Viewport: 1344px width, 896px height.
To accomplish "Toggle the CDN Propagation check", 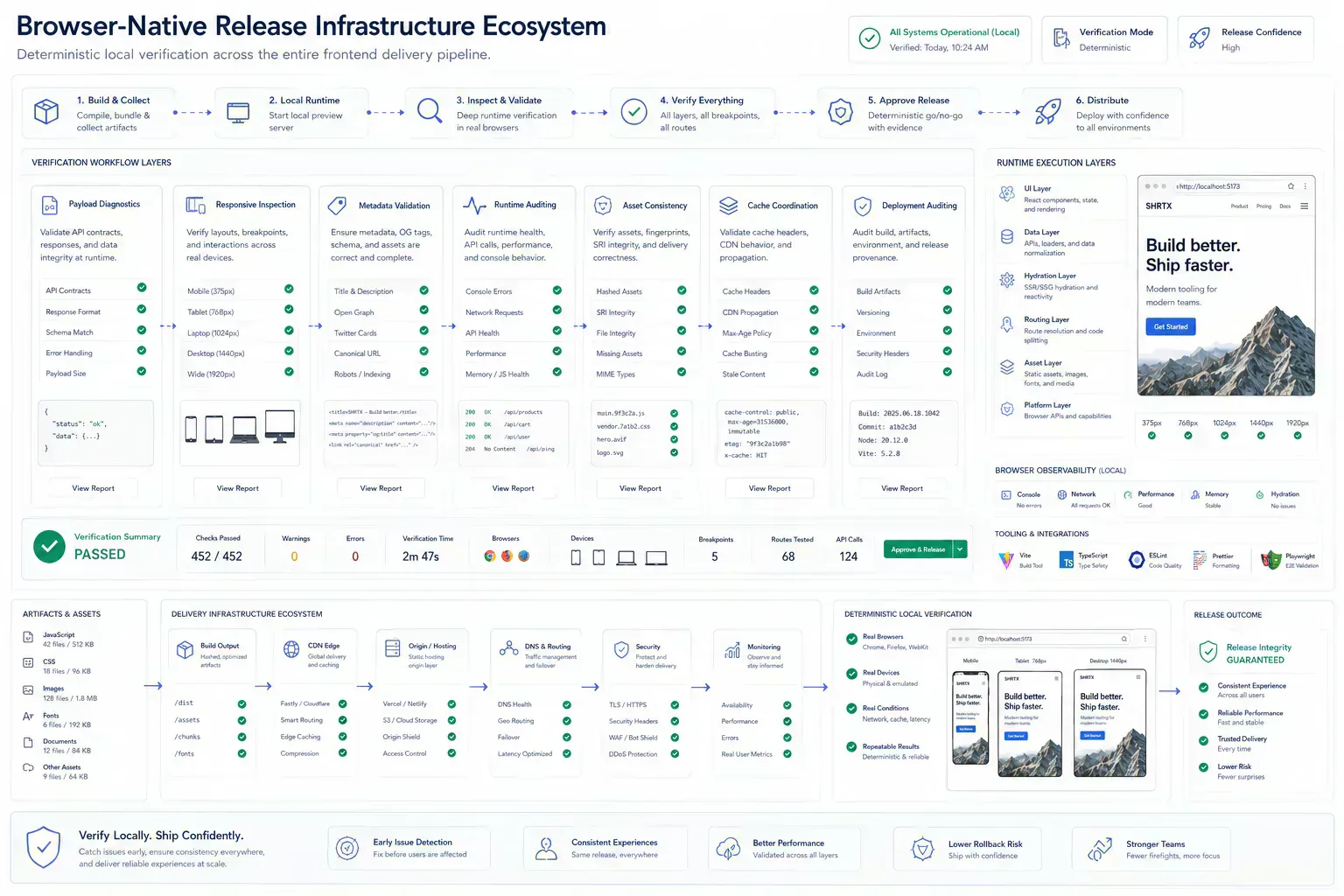I will pyautogui.click(x=814, y=311).
